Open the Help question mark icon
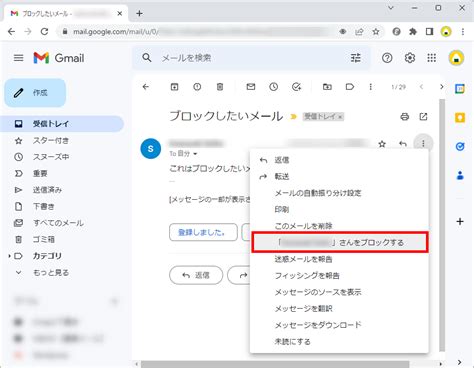The height and width of the screenshot is (368, 474). coord(387,58)
